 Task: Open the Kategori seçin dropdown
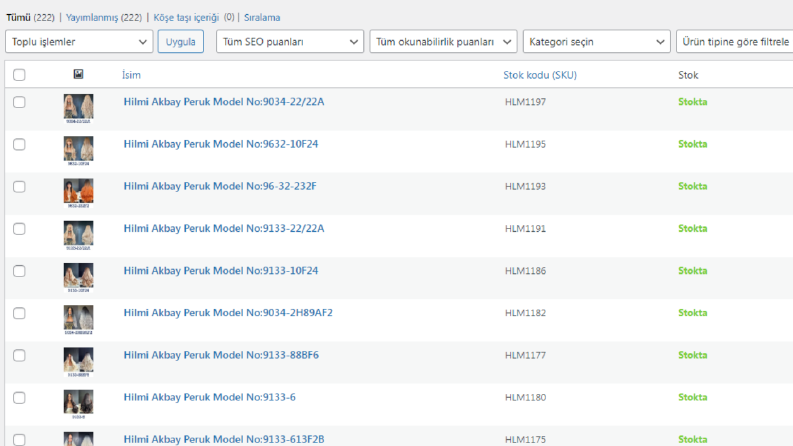pos(597,41)
